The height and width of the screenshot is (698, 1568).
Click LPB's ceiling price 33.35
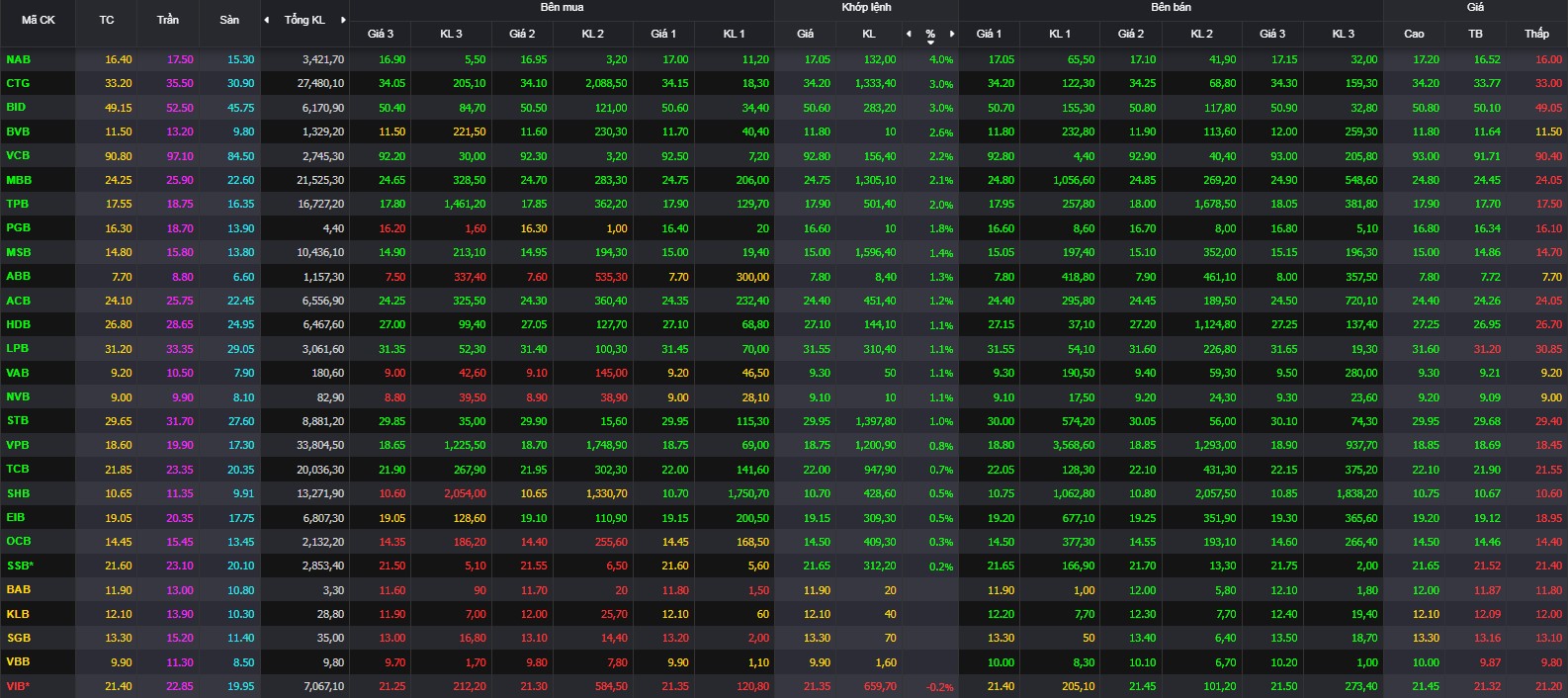tap(180, 349)
